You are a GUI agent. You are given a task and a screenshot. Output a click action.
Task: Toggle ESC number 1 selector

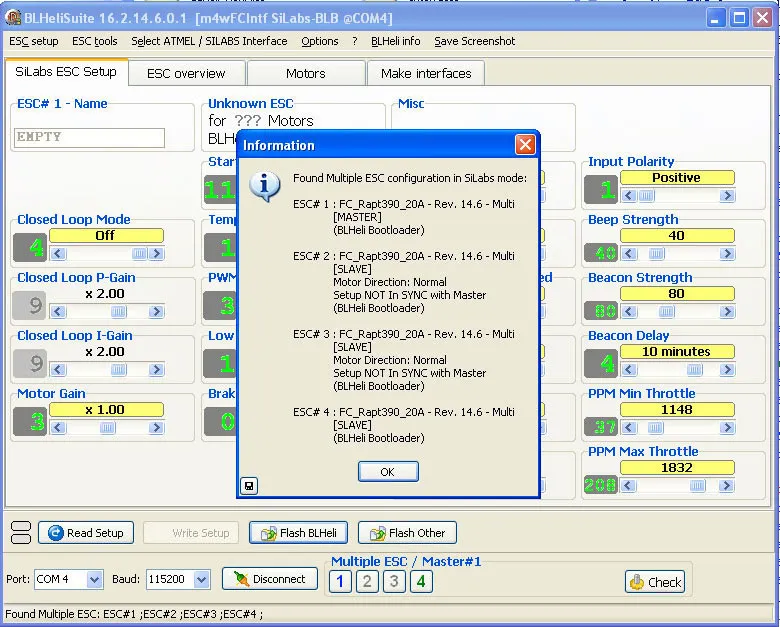tap(341, 581)
